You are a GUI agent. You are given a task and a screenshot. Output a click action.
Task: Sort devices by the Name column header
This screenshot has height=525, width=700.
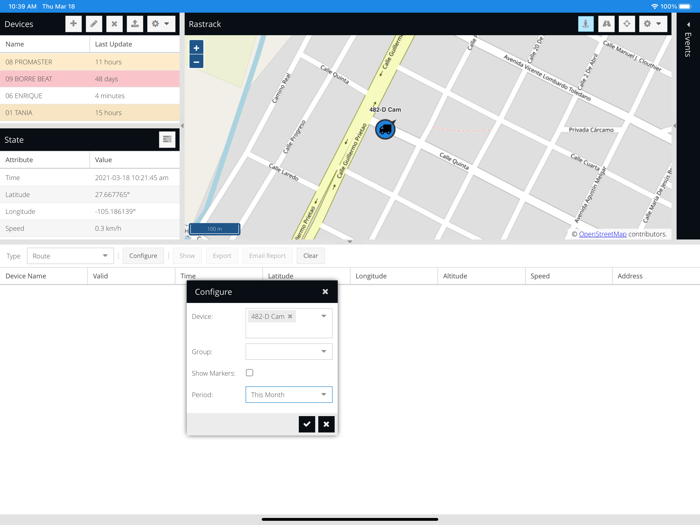pos(45,44)
